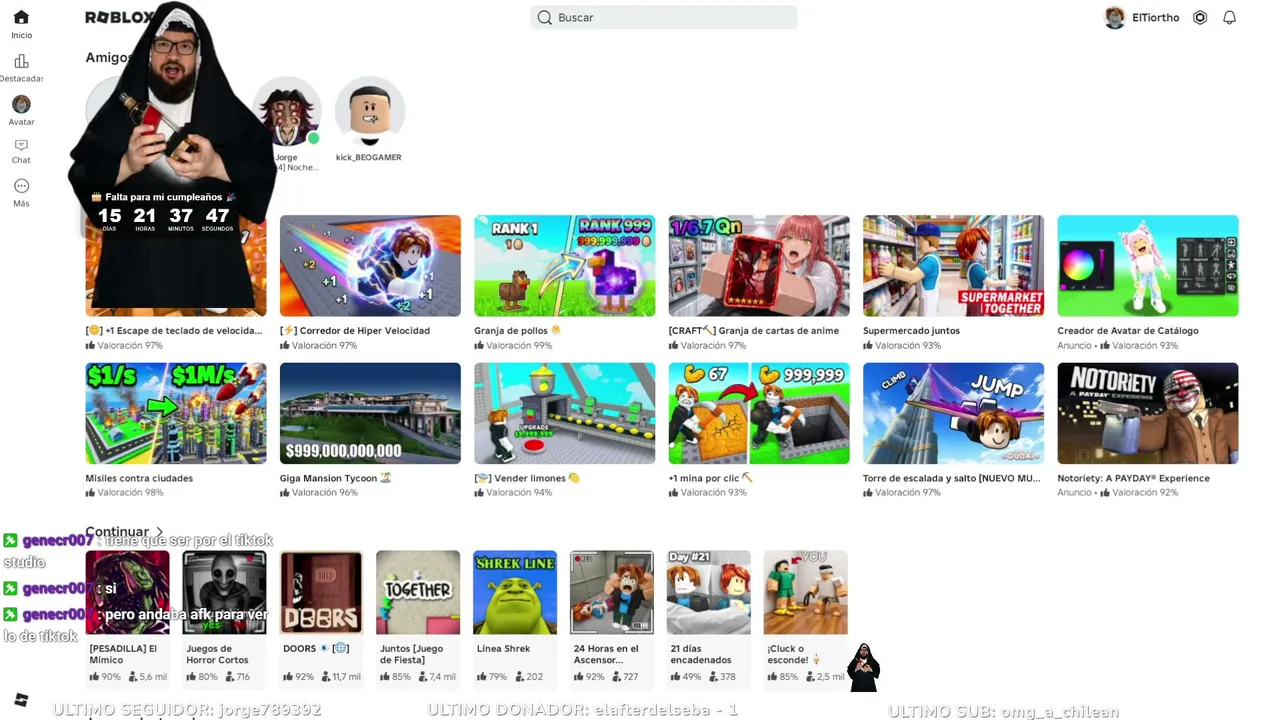Open friend kick_BEOGAMER's avatar
The height and width of the screenshot is (720, 1280).
[x=369, y=111]
